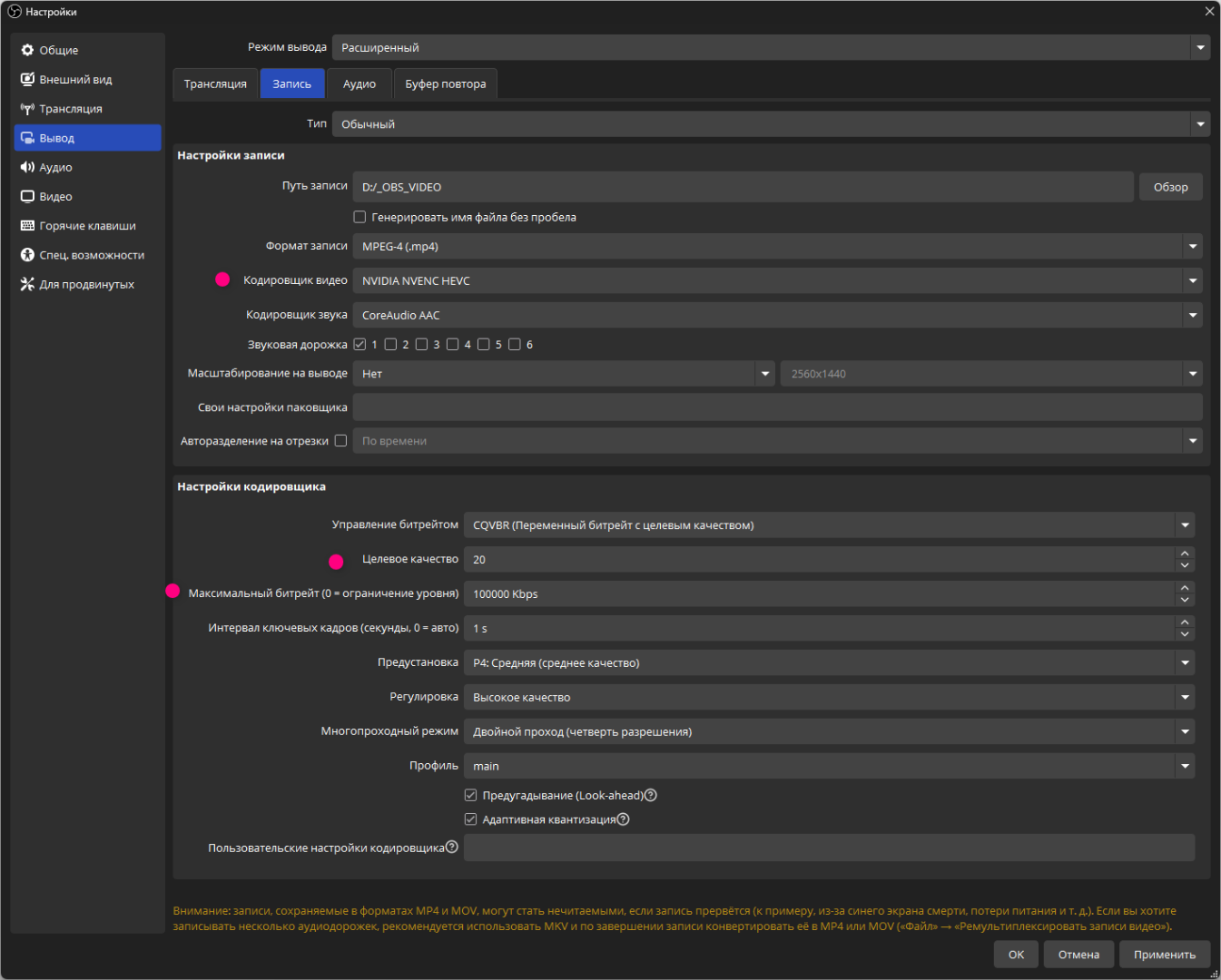
Task: Enable audio track 4 checkbox
Action: coord(452,344)
